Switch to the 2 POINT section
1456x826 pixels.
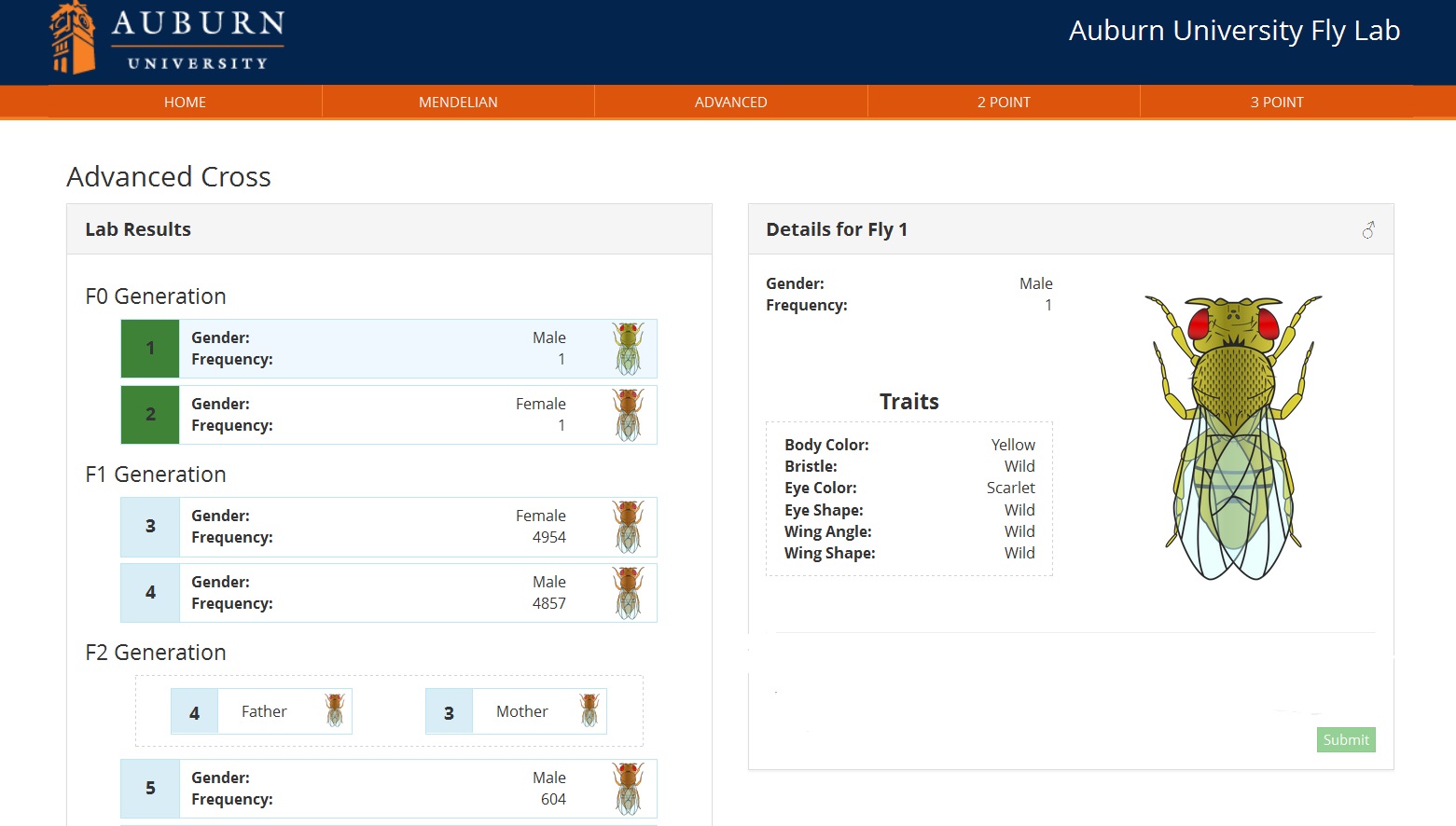click(x=1004, y=103)
